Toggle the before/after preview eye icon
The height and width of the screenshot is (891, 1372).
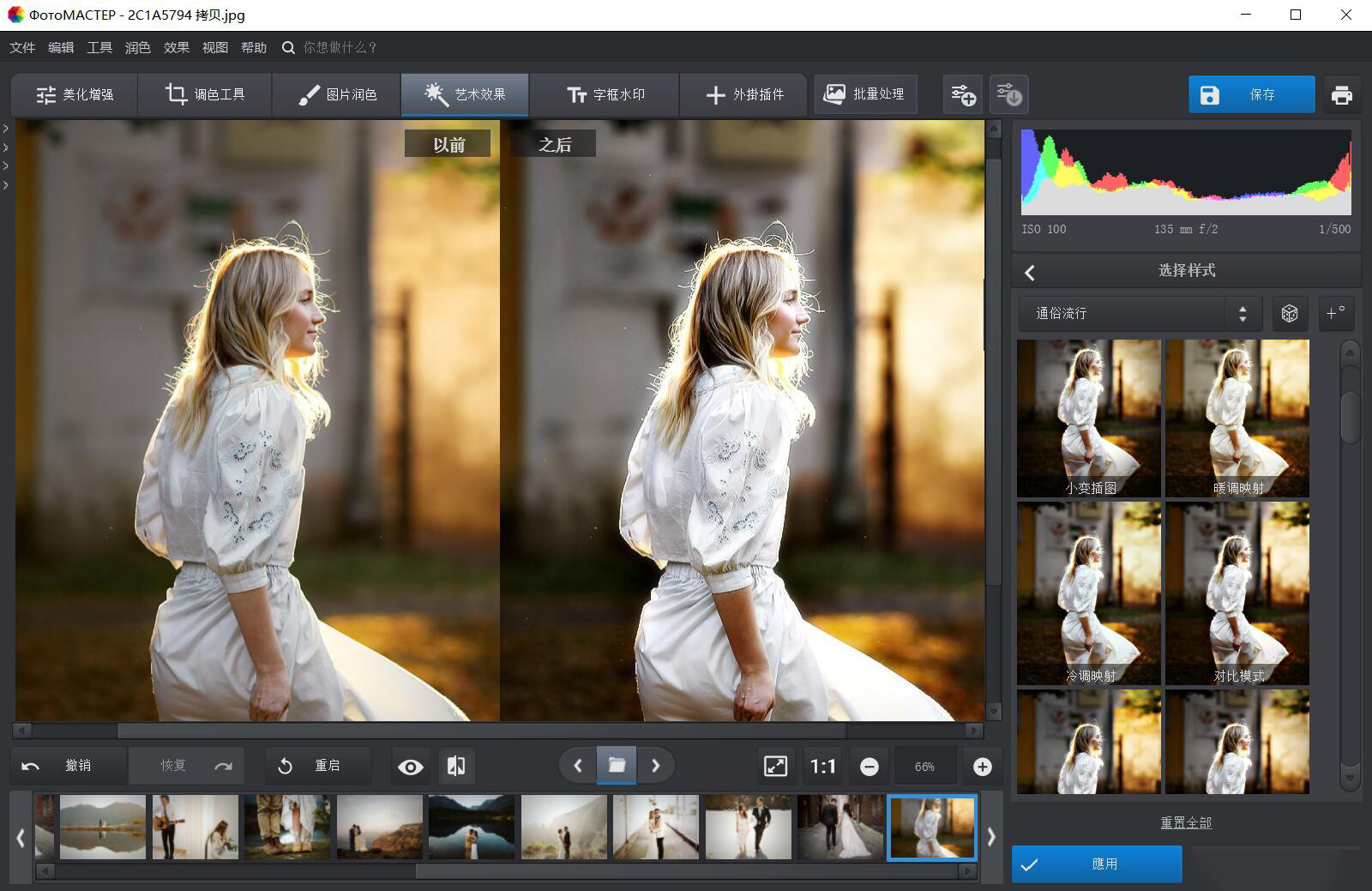pyautogui.click(x=410, y=766)
